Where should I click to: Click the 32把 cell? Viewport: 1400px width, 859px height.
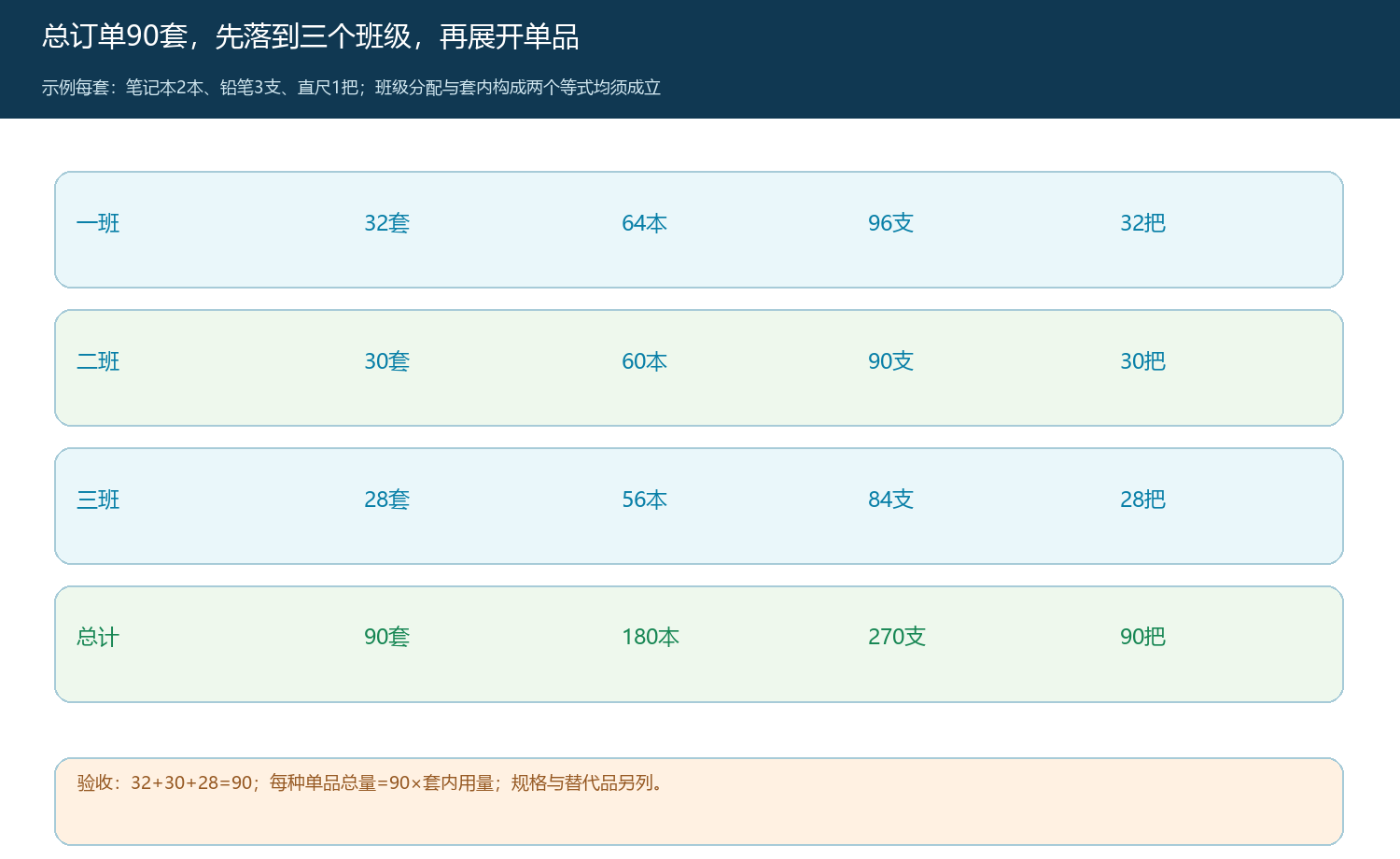1143,223
